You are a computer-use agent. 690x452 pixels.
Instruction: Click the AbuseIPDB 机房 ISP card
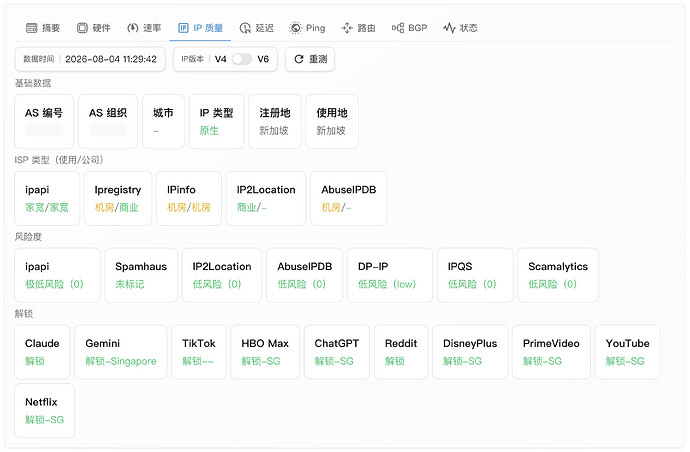349,198
